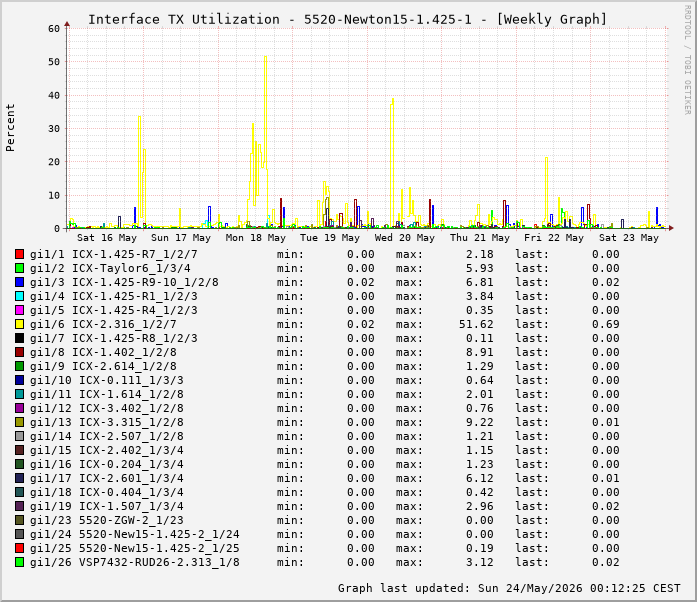Click the dark teal swatch for gi1/18

pyautogui.click(x=19, y=492)
